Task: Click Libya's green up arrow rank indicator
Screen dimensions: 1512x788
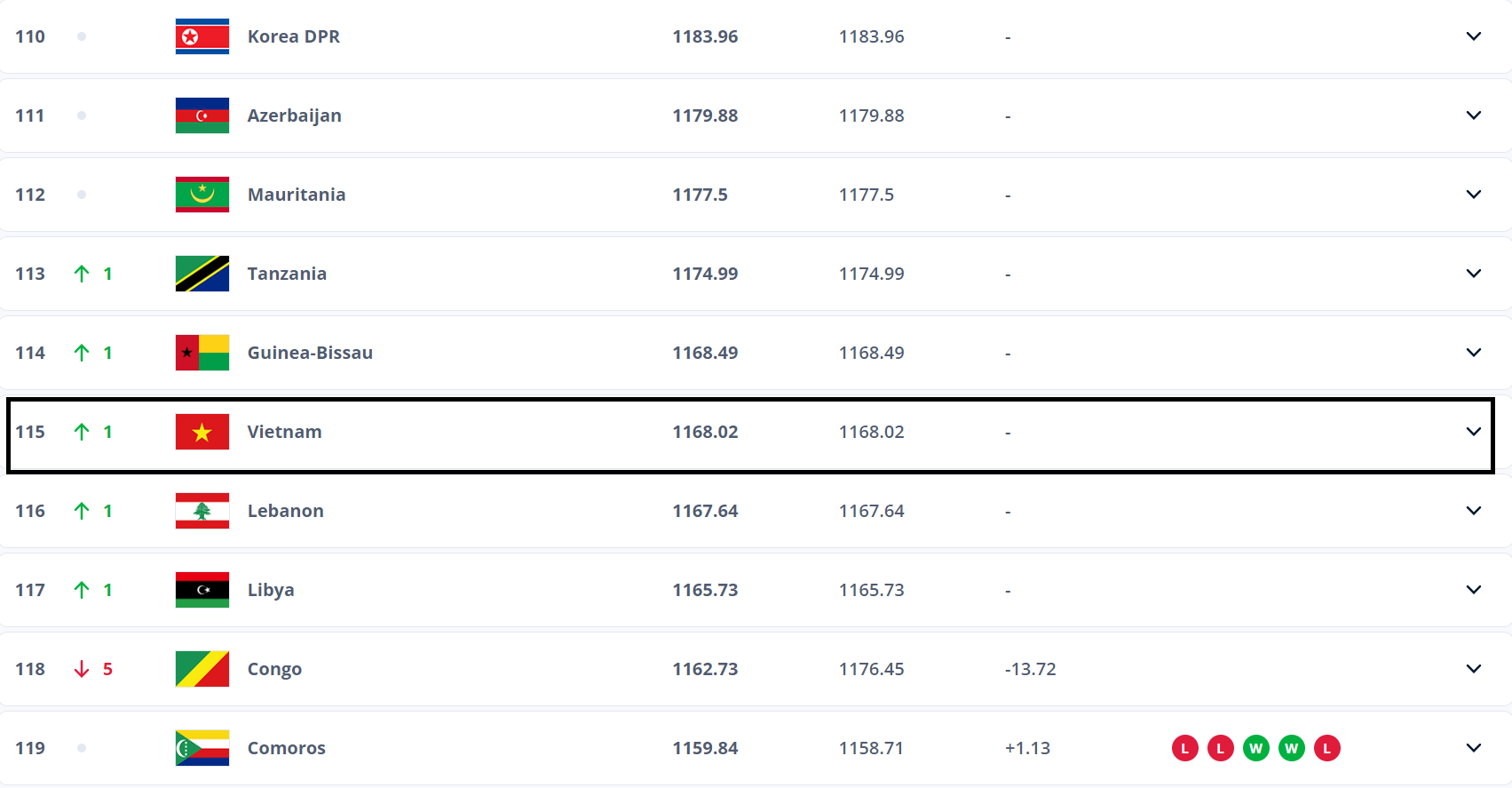Action: pyautogui.click(x=82, y=590)
